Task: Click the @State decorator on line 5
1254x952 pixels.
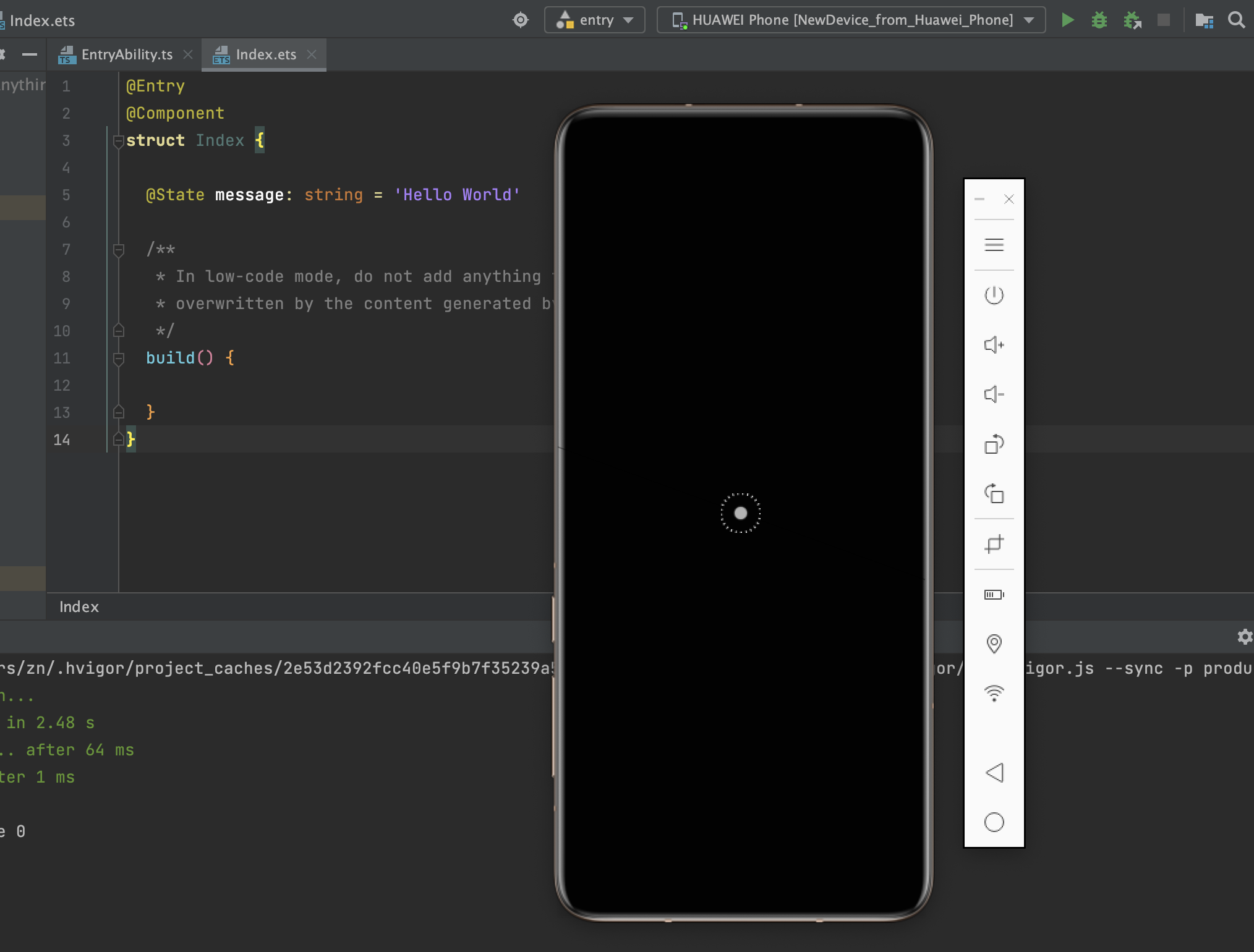Action: tap(175, 195)
